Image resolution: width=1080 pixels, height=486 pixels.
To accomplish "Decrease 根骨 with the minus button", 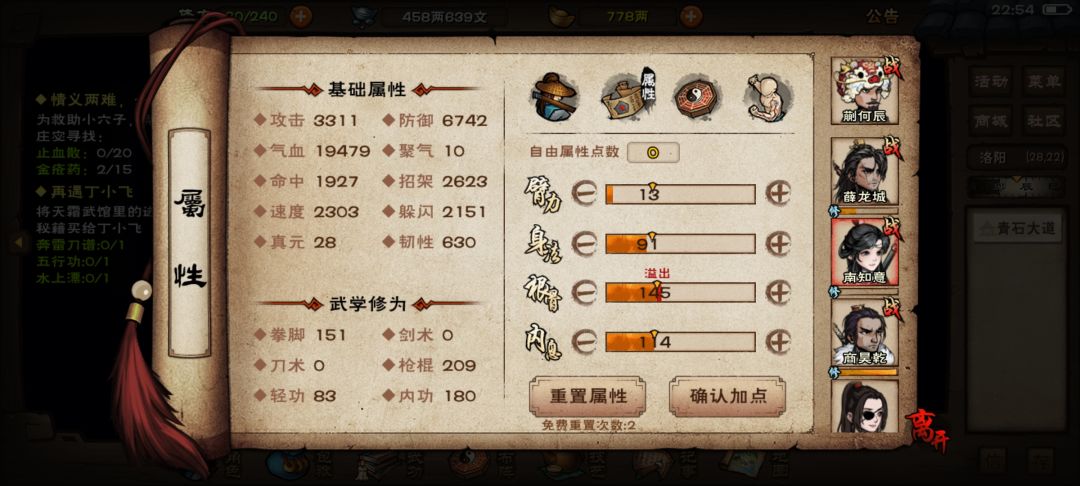I will pos(584,293).
